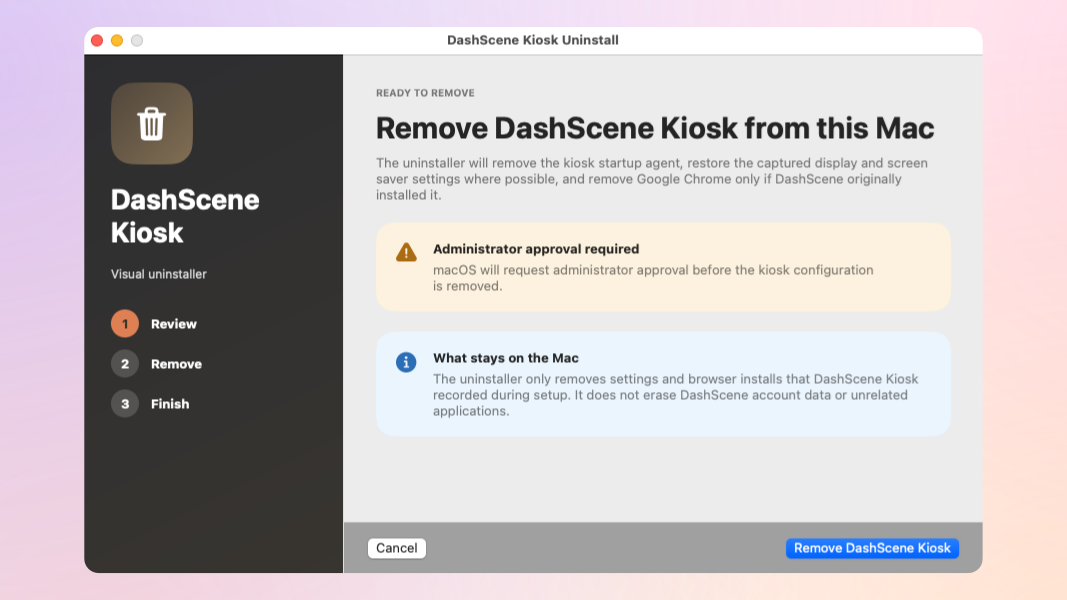Click the trash can app icon

tap(152, 123)
